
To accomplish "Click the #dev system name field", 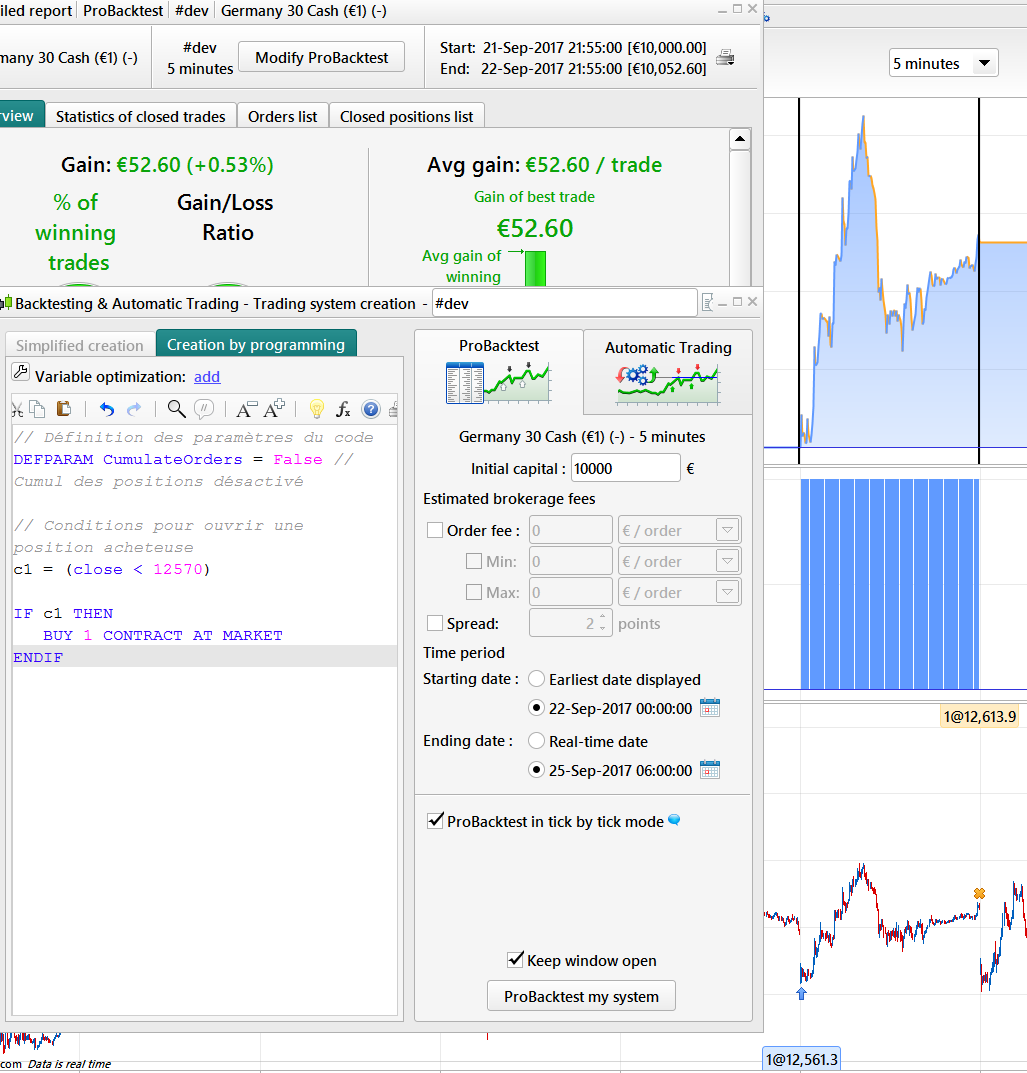I will click(x=564, y=303).
